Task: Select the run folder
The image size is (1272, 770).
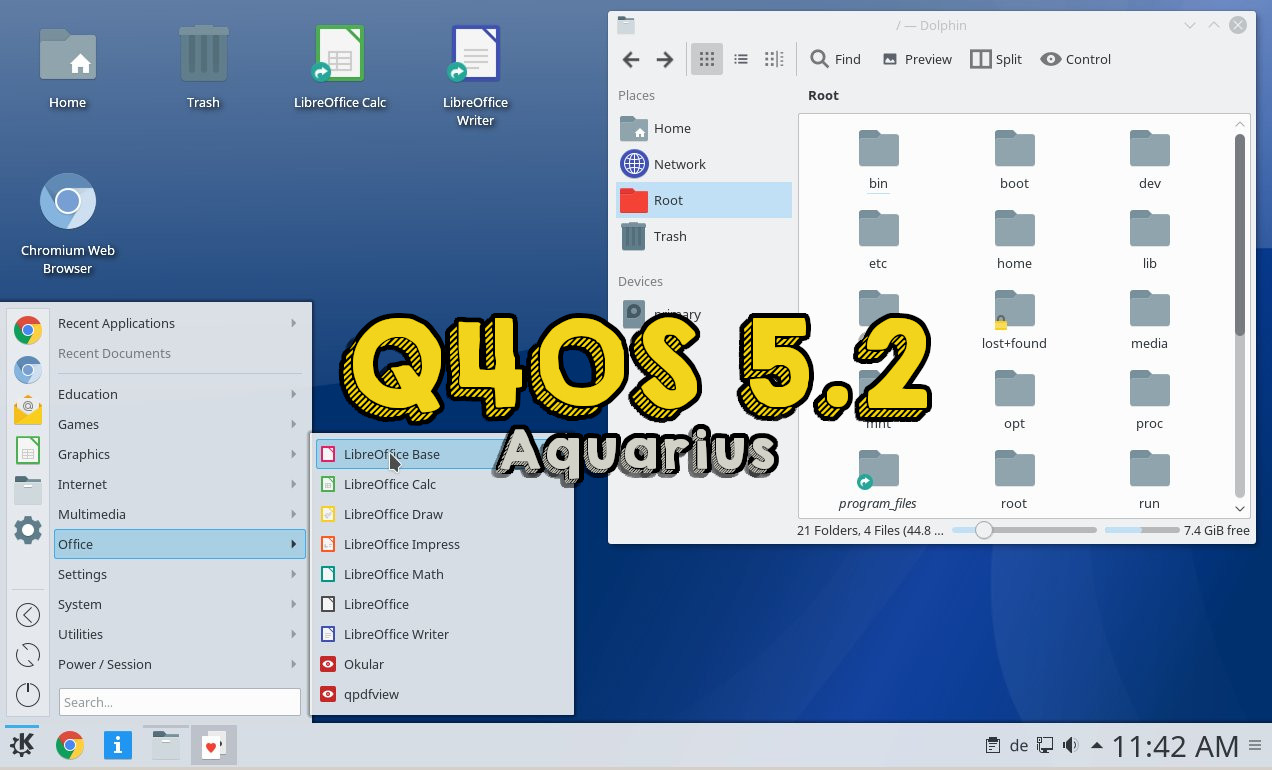Action: point(1150,479)
